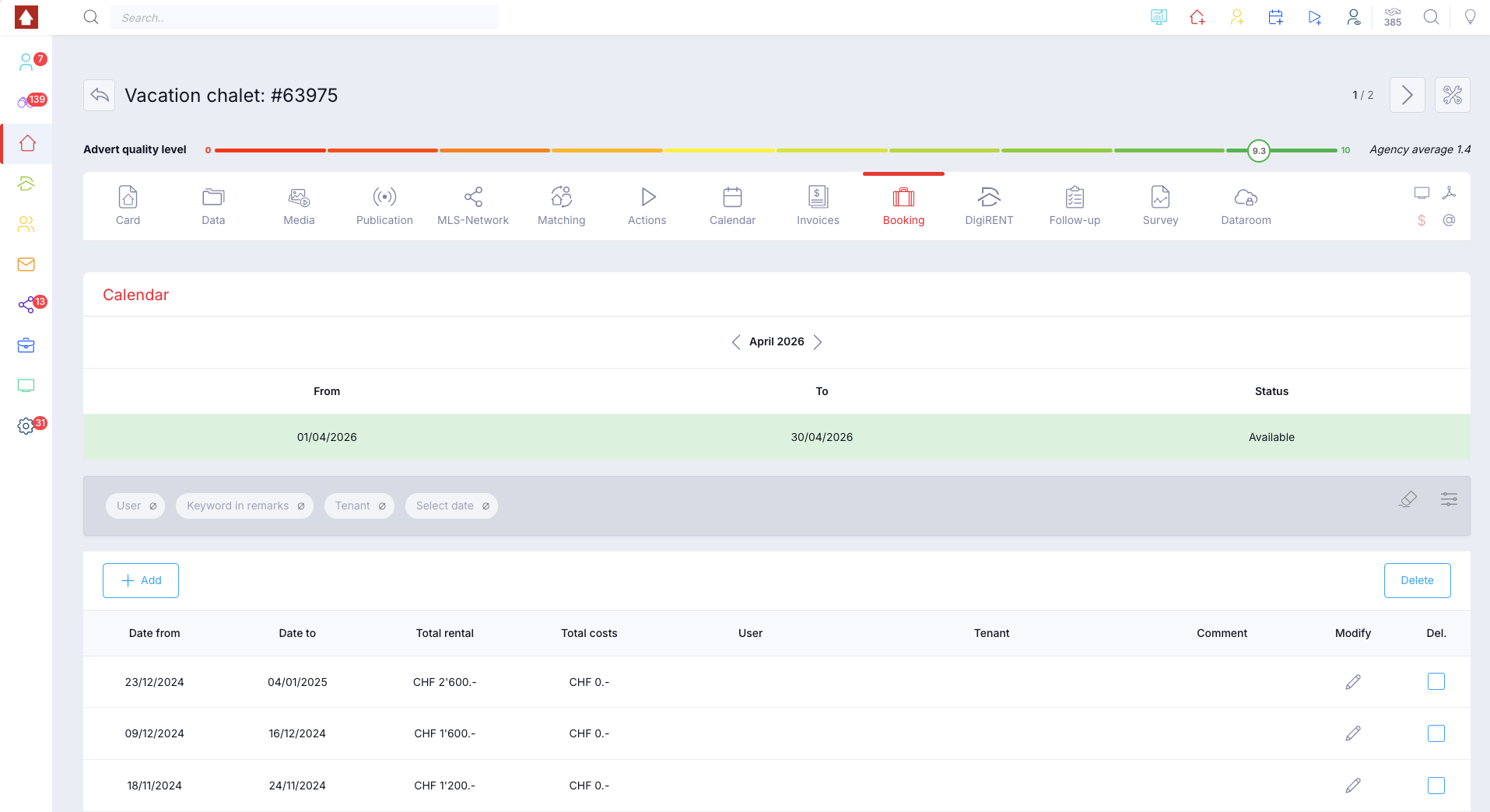Open the Select date filter chip
The height and width of the screenshot is (812, 1490).
(451, 506)
